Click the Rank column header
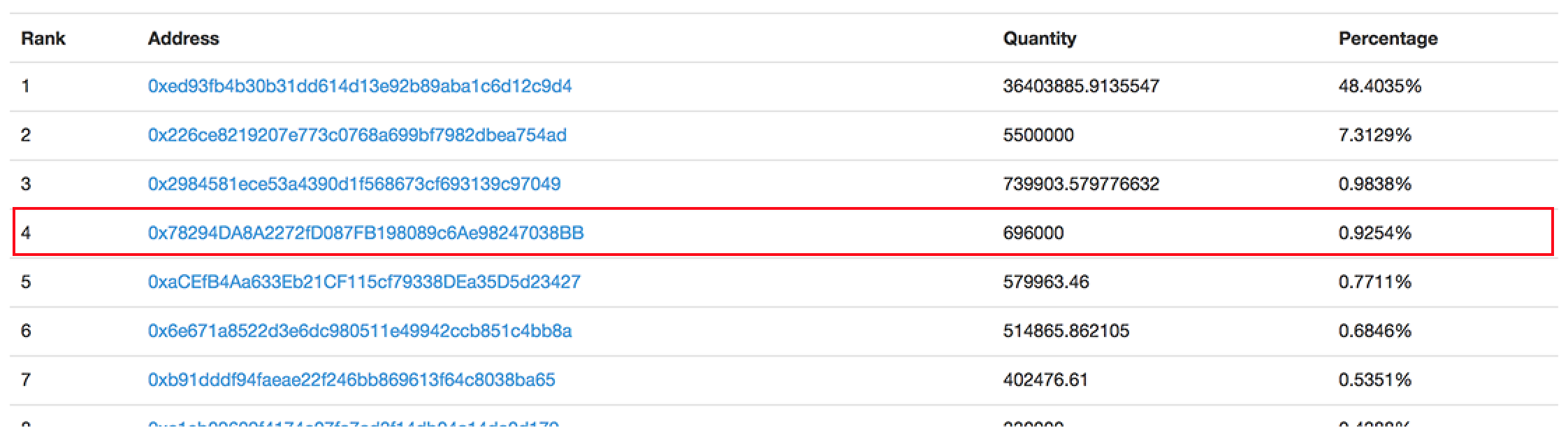The image size is (1568, 428). 43,38
